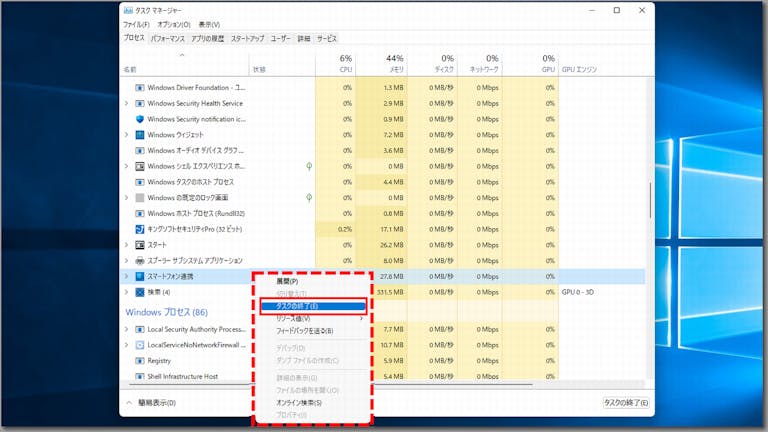Click the Windows Driver Foundation process icon
The height and width of the screenshot is (432, 768).
click(x=140, y=88)
